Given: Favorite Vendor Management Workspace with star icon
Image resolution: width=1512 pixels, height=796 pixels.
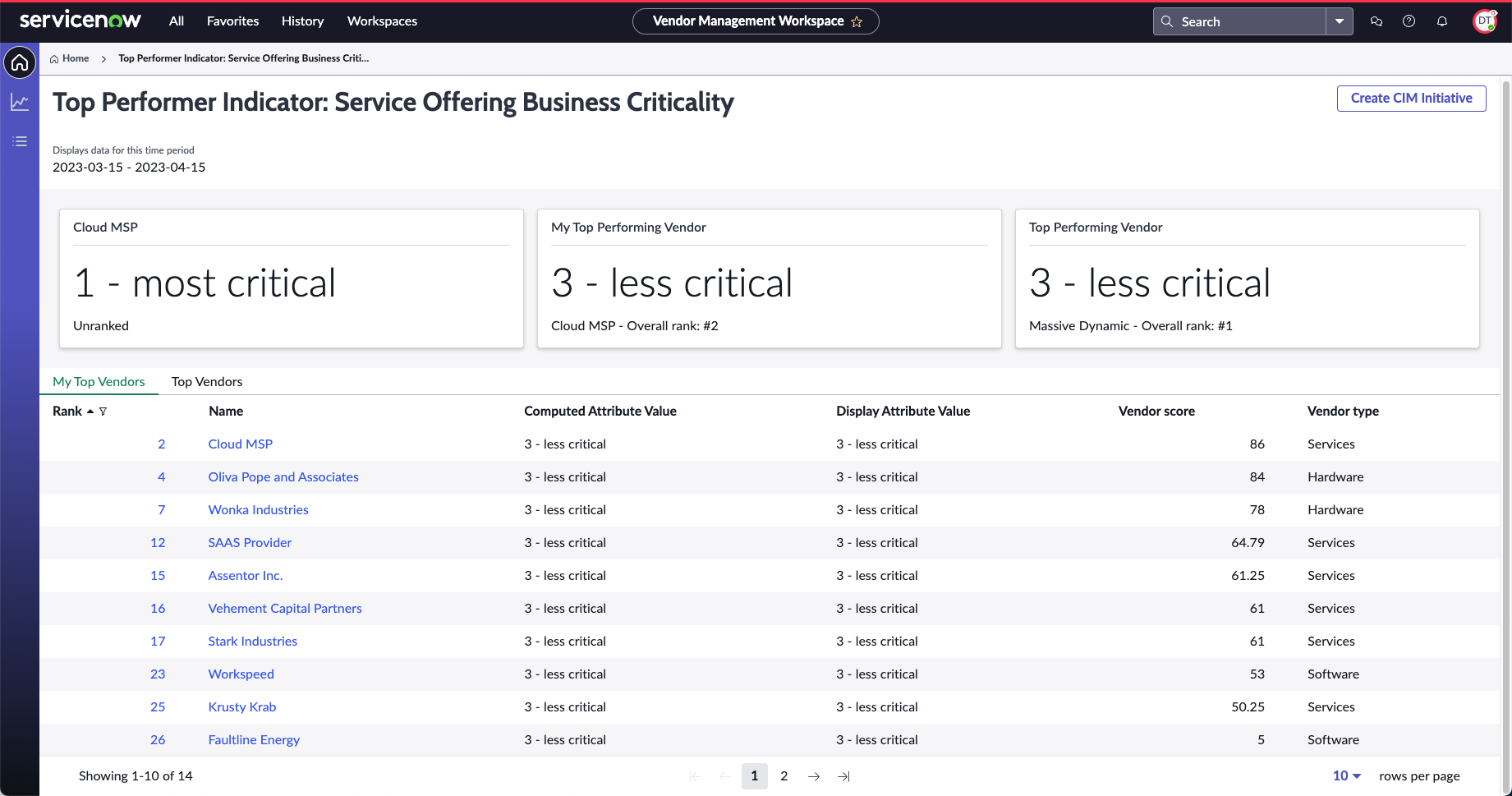Looking at the screenshot, I should click(x=857, y=21).
